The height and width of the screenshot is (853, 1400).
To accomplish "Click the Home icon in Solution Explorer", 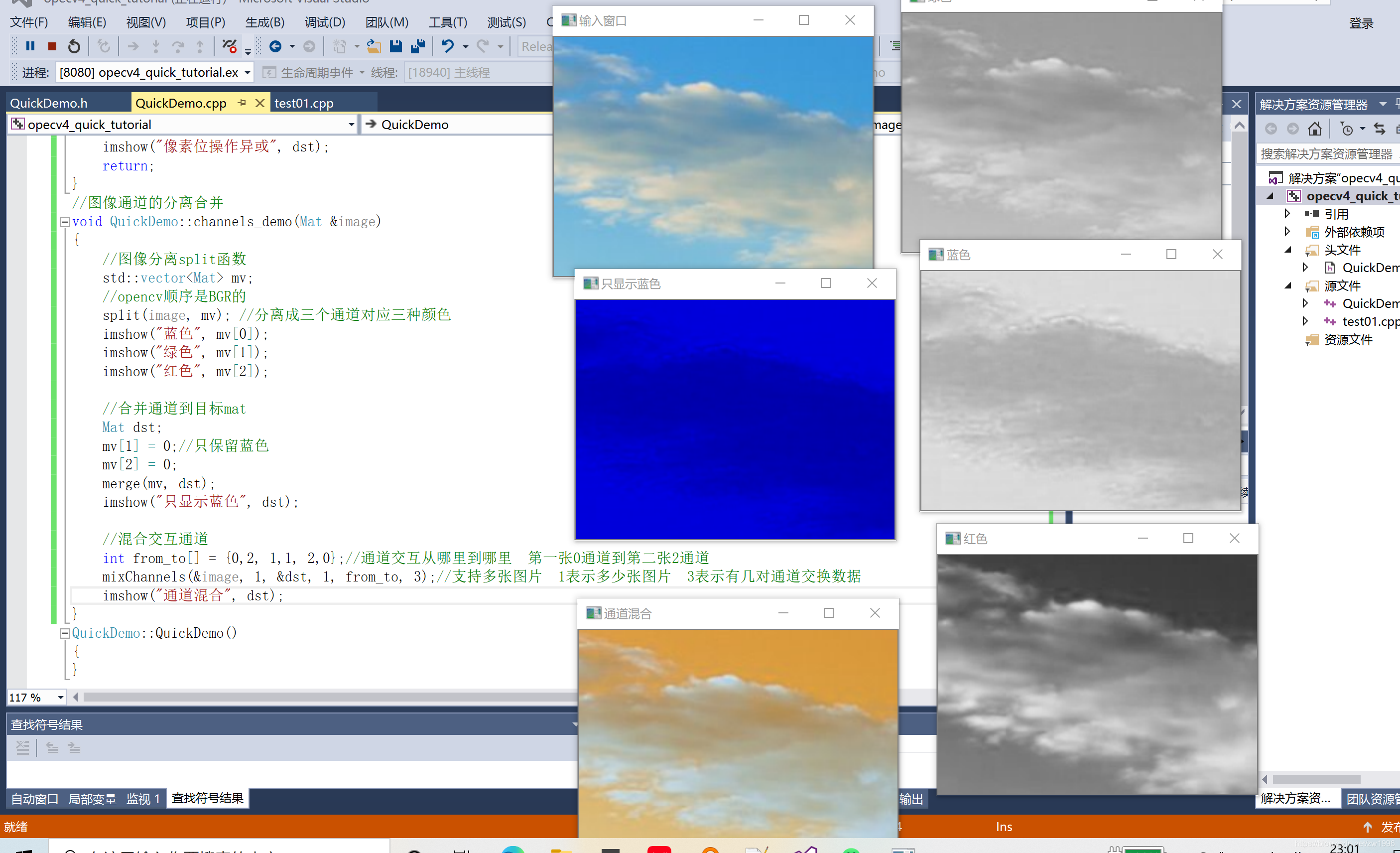I will 1315,129.
